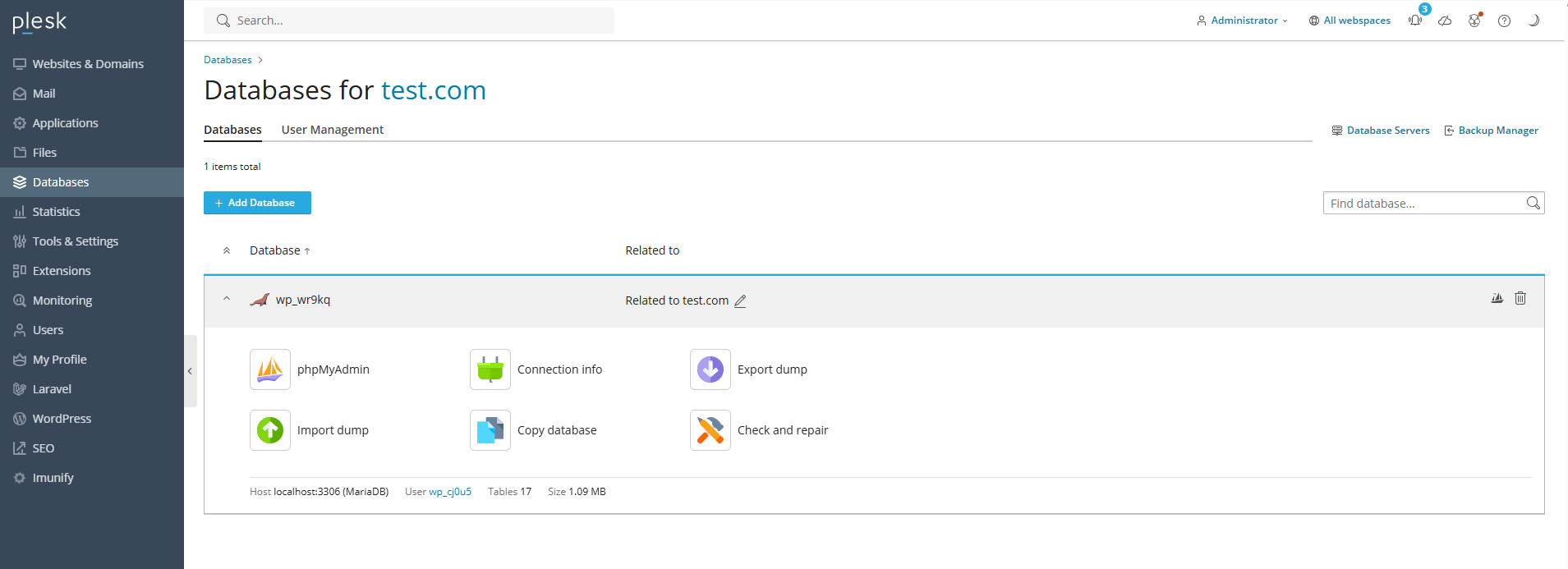Switch to the User Management tab
This screenshot has height=569, width=1568.
point(332,130)
